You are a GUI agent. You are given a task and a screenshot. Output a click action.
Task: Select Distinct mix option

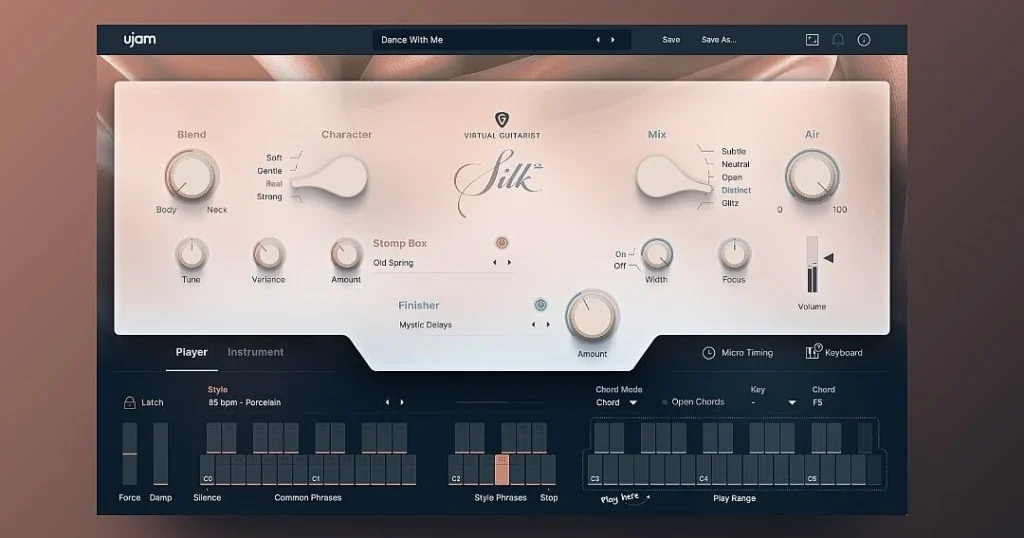736,190
